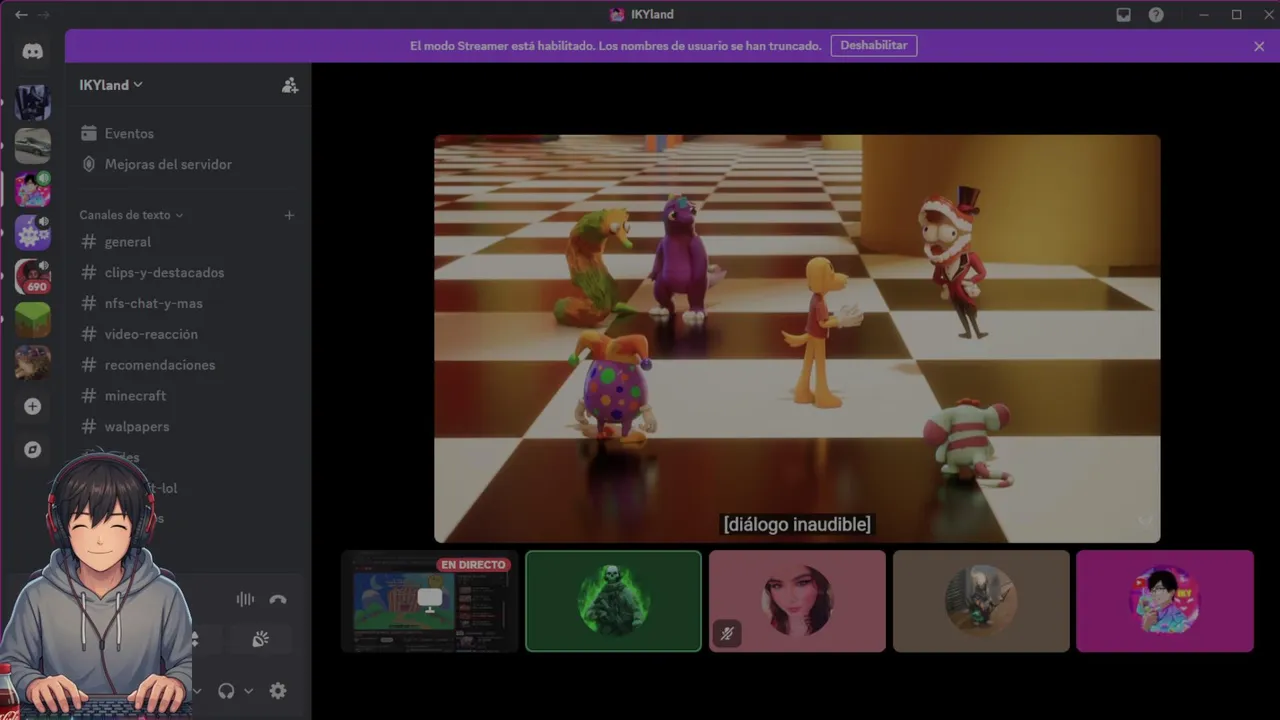Open the Explore discoverable servers compass icon
This screenshot has width=1280, height=720.
33,450
